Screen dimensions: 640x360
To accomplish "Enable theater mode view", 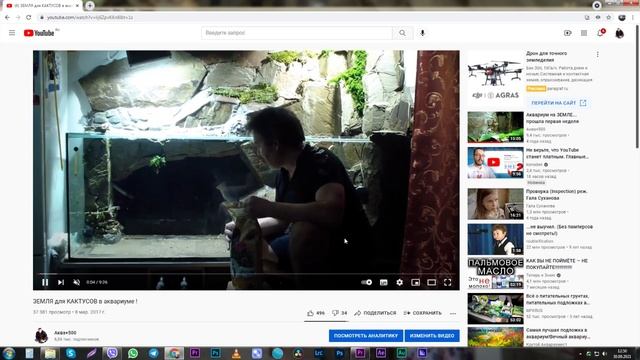I will coord(431,282).
